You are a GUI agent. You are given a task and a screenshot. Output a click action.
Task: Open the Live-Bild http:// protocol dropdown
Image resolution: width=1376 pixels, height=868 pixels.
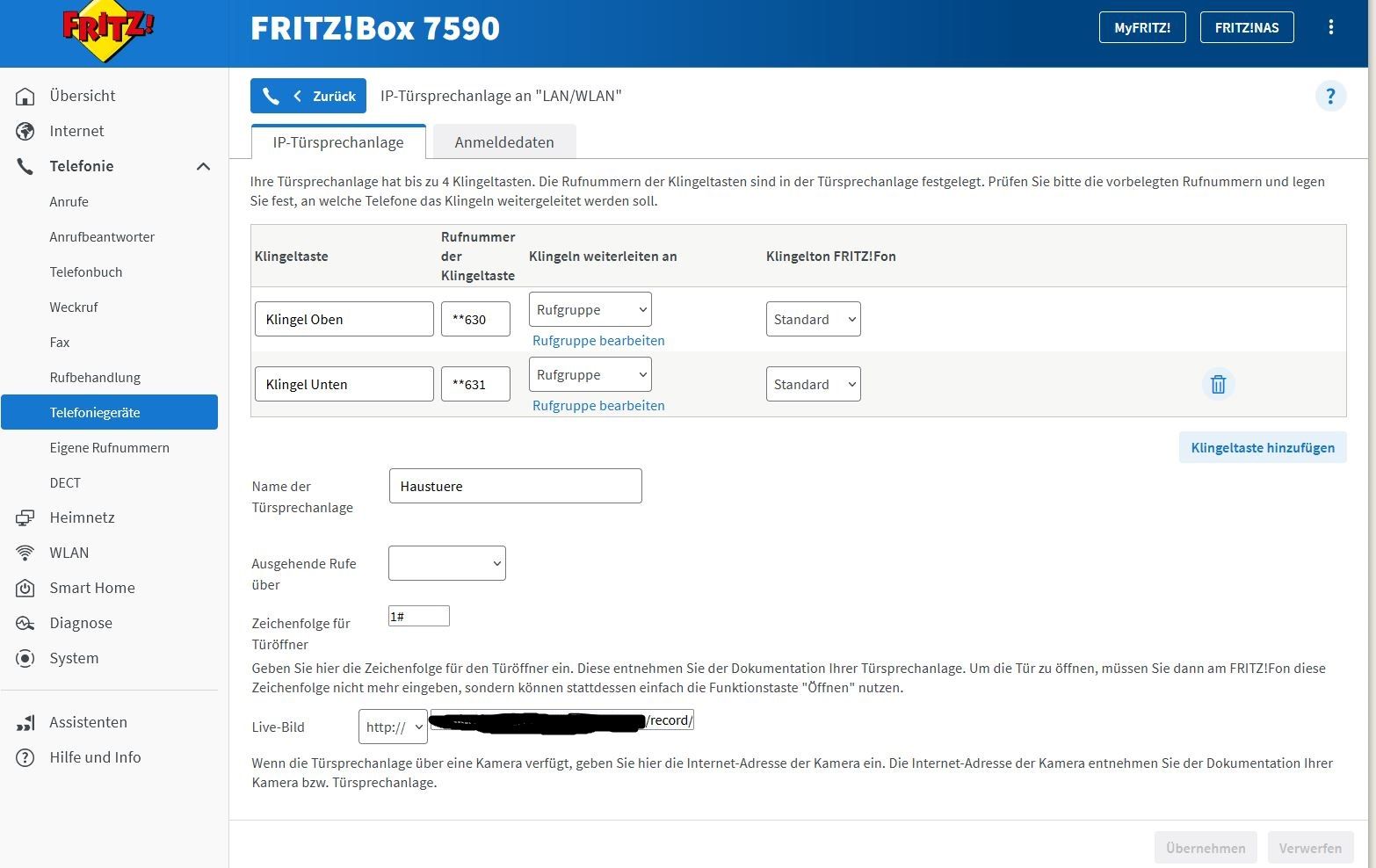393,727
